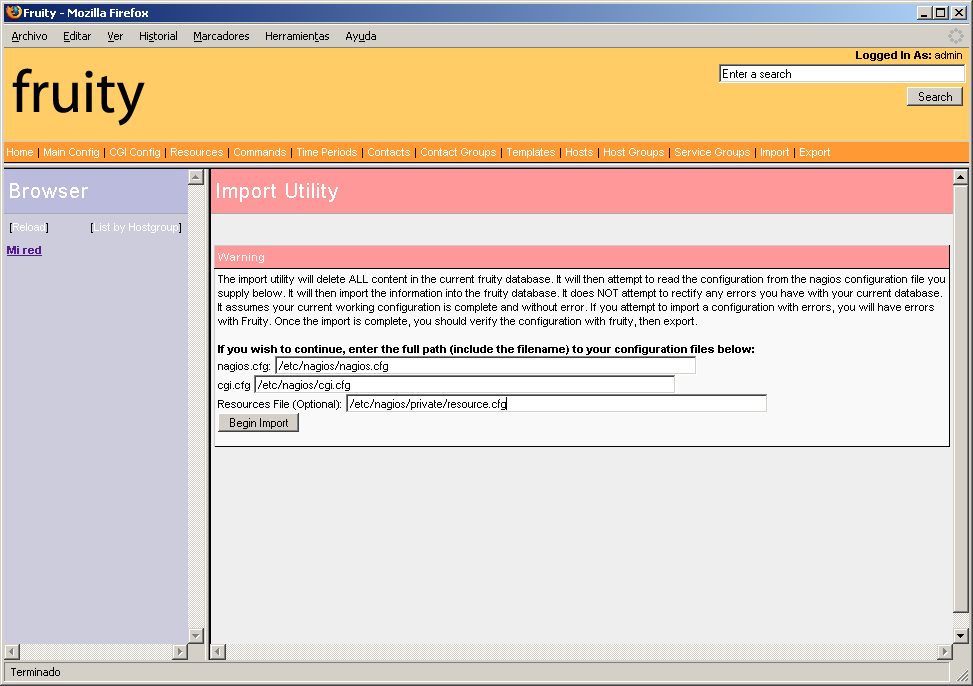
Task: Click the Firefox icon in title bar
Action: pyautogui.click(x=14, y=12)
